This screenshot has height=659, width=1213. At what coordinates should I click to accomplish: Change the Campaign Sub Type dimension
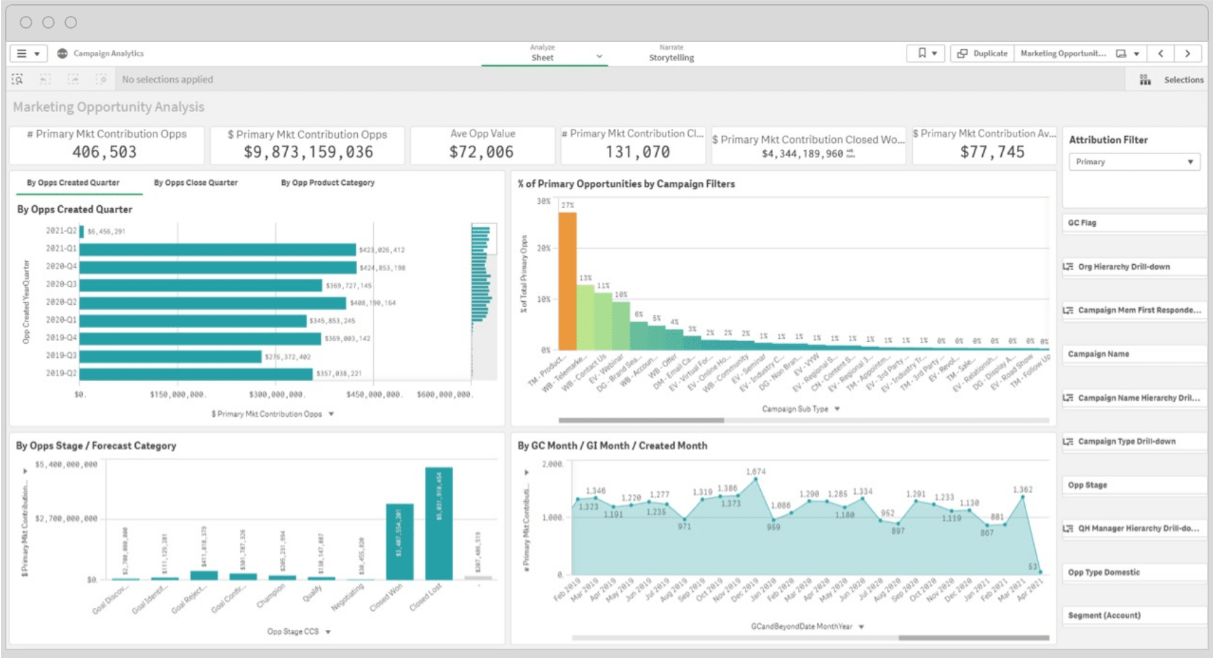pos(800,408)
